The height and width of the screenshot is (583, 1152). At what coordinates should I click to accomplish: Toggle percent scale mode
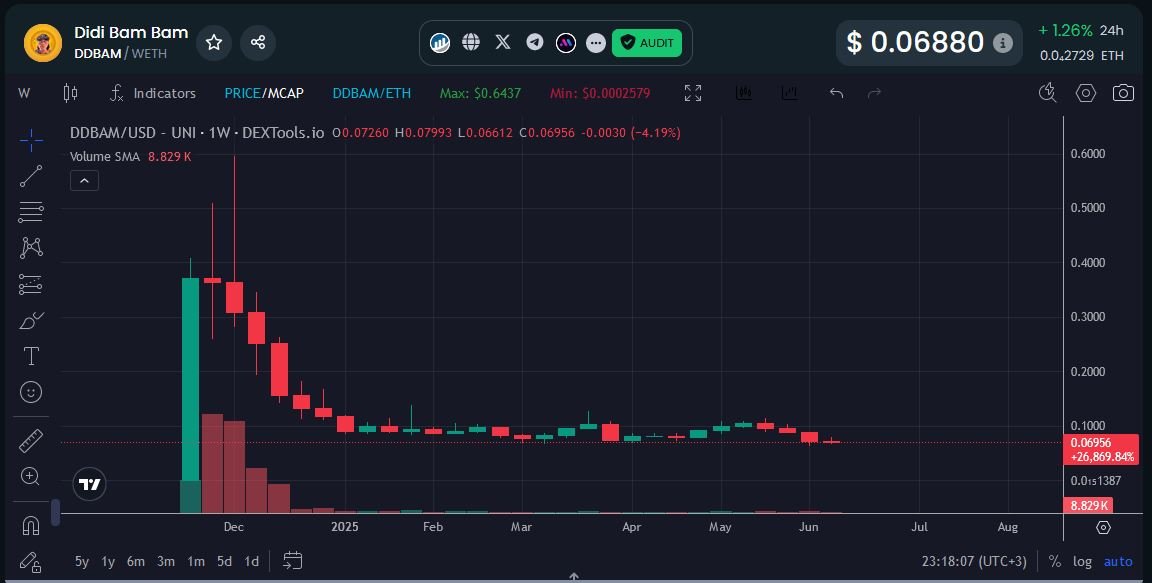[x=1055, y=562]
